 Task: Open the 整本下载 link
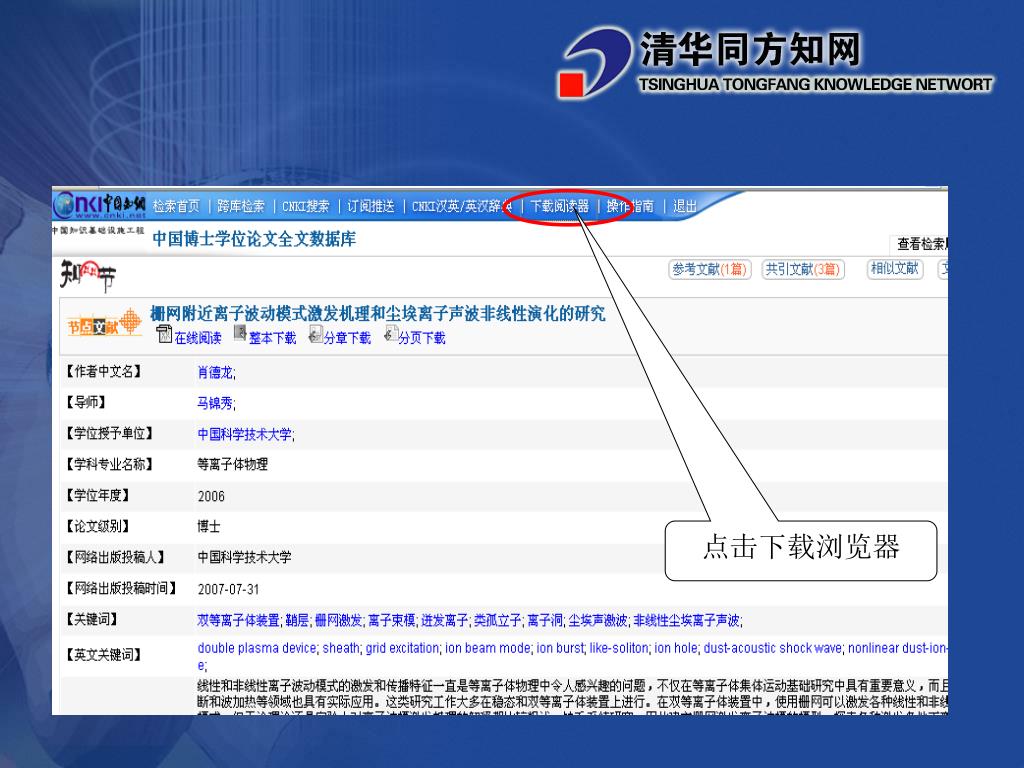tap(272, 338)
